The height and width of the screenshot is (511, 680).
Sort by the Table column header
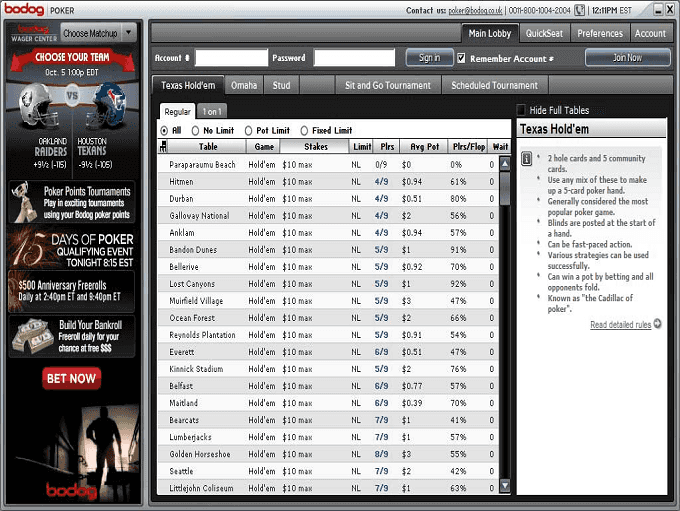click(x=208, y=147)
